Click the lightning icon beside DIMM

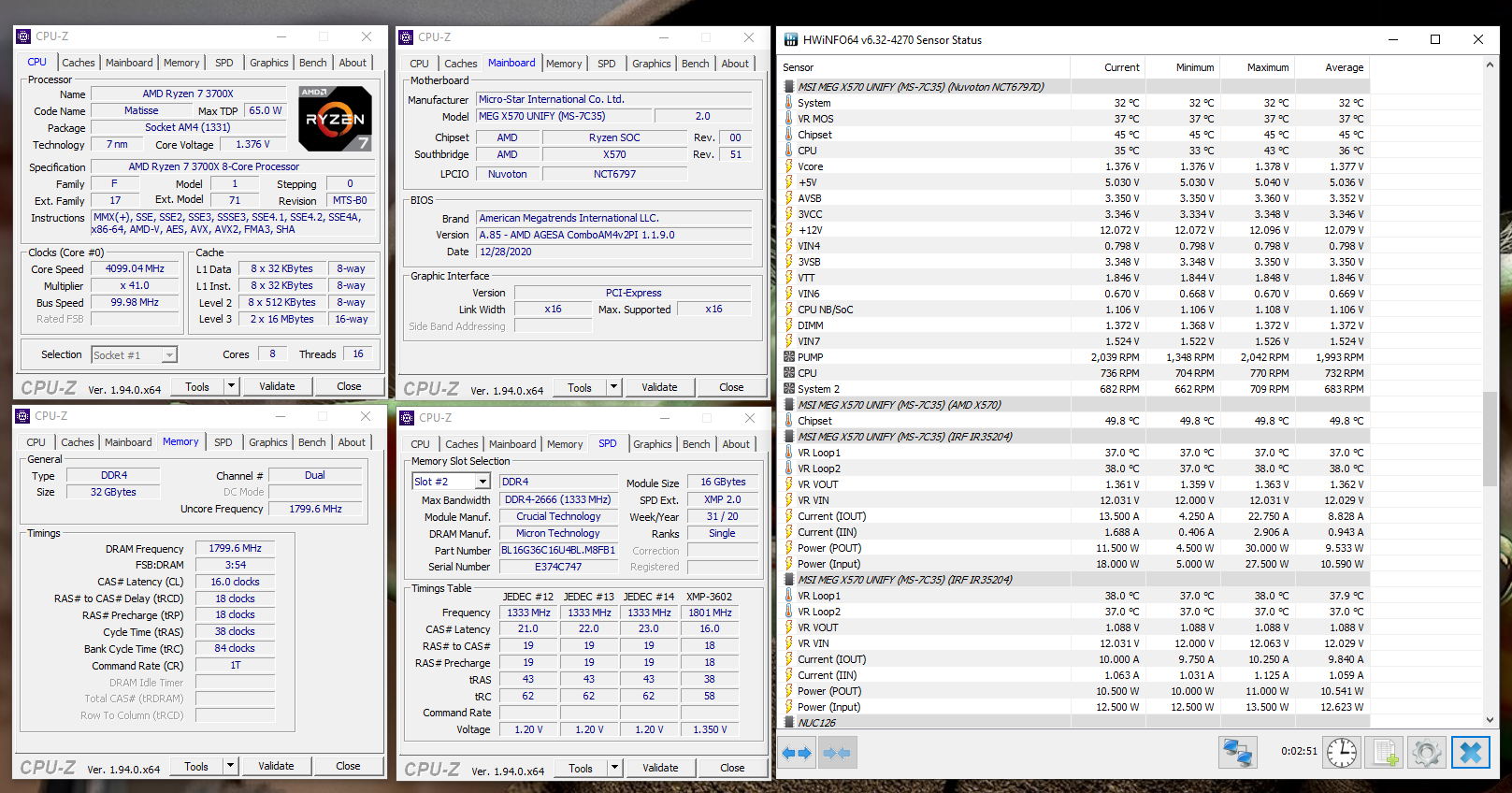(x=789, y=325)
